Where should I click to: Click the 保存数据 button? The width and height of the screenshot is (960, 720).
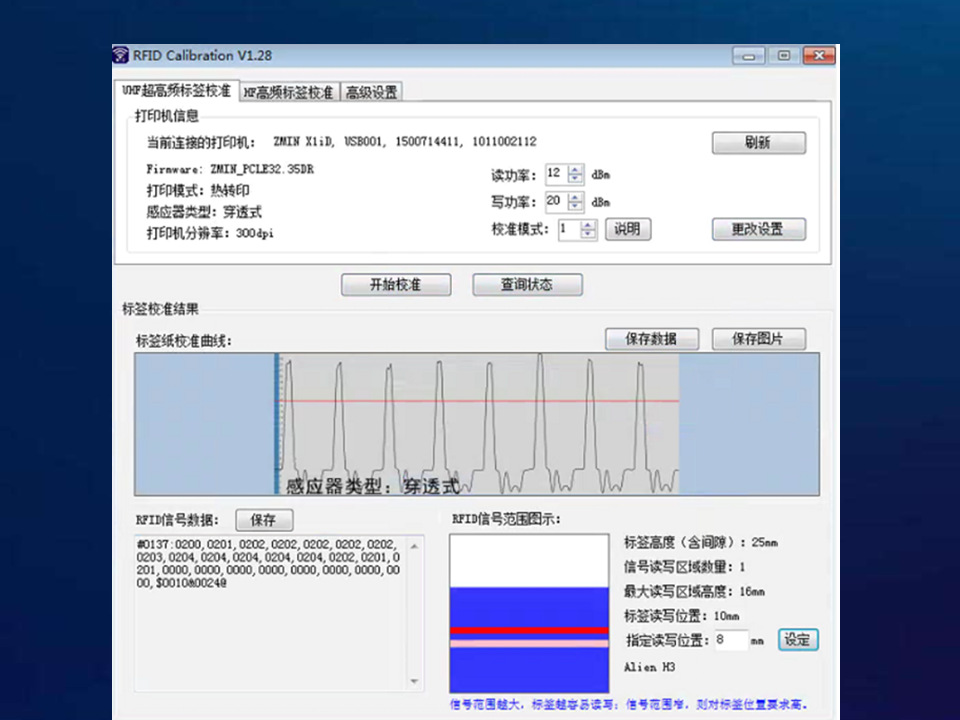[651, 339]
